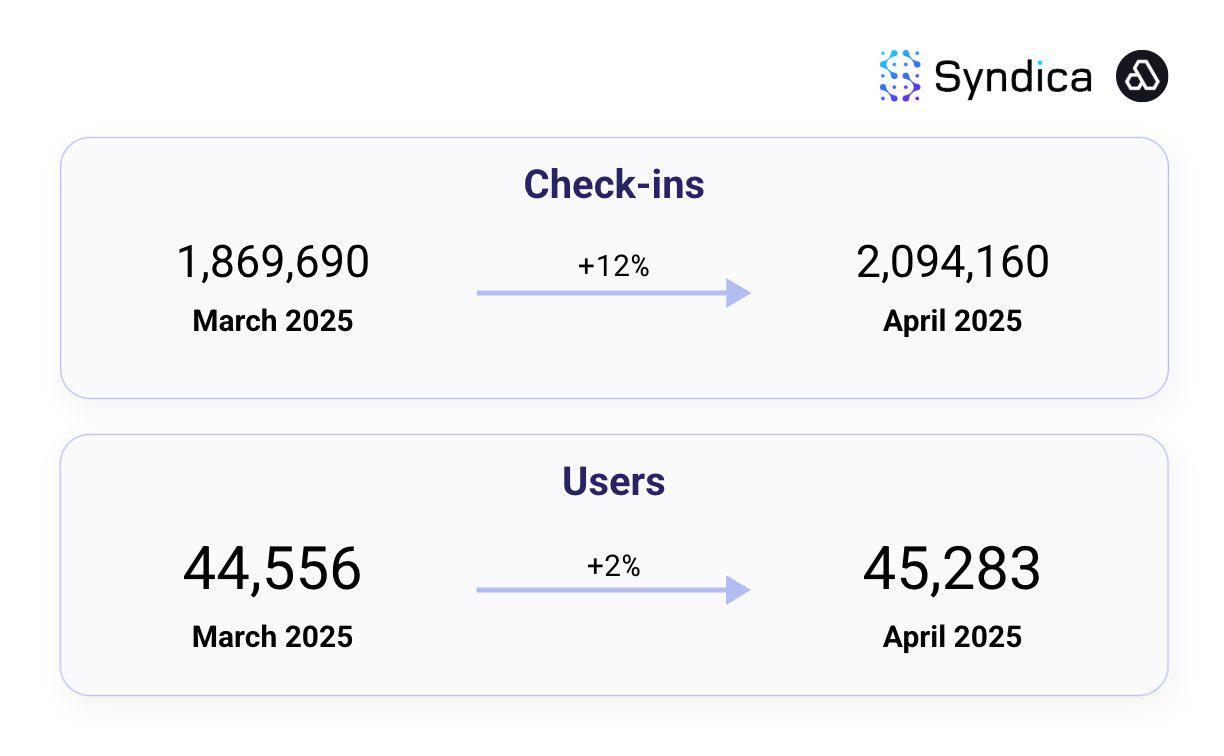Click the arrow in the Check-ins card
This screenshot has height=756, width=1224.
(x=612, y=293)
